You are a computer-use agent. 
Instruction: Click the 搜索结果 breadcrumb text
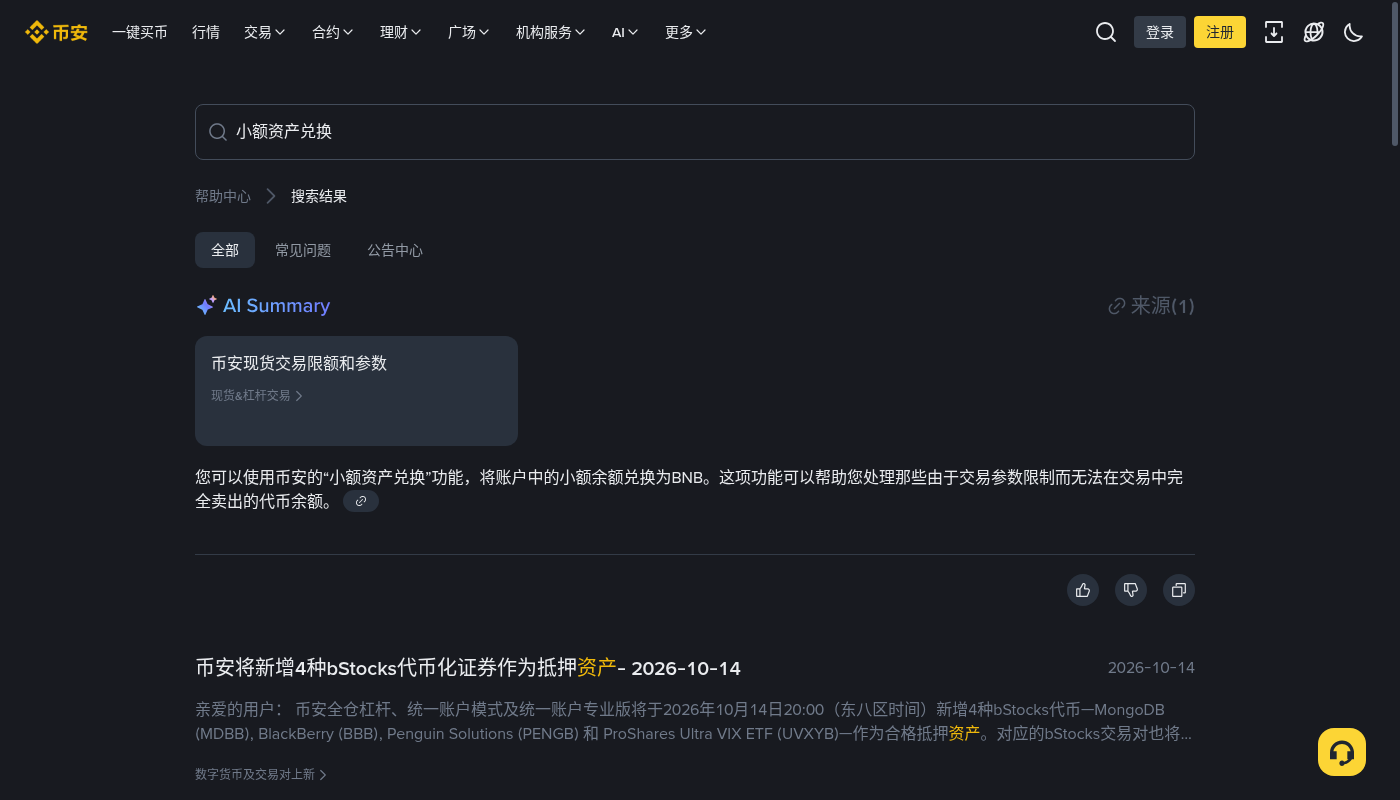(319, 196)
